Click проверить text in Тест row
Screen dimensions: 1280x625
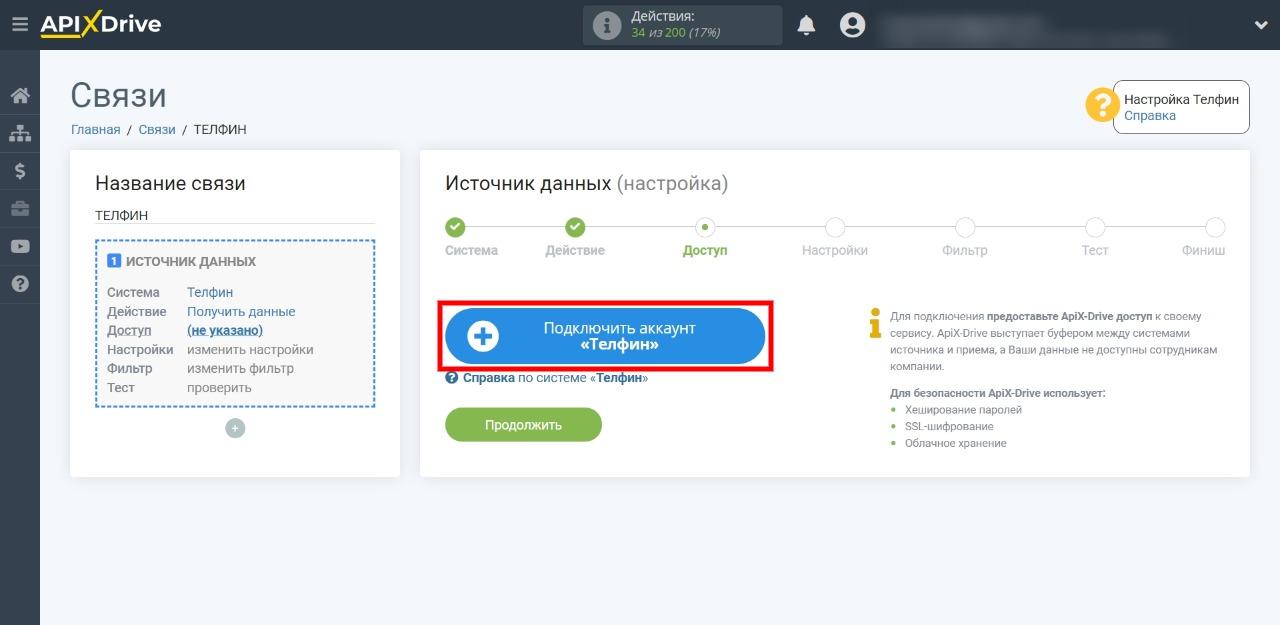click(x=219, y=388)
